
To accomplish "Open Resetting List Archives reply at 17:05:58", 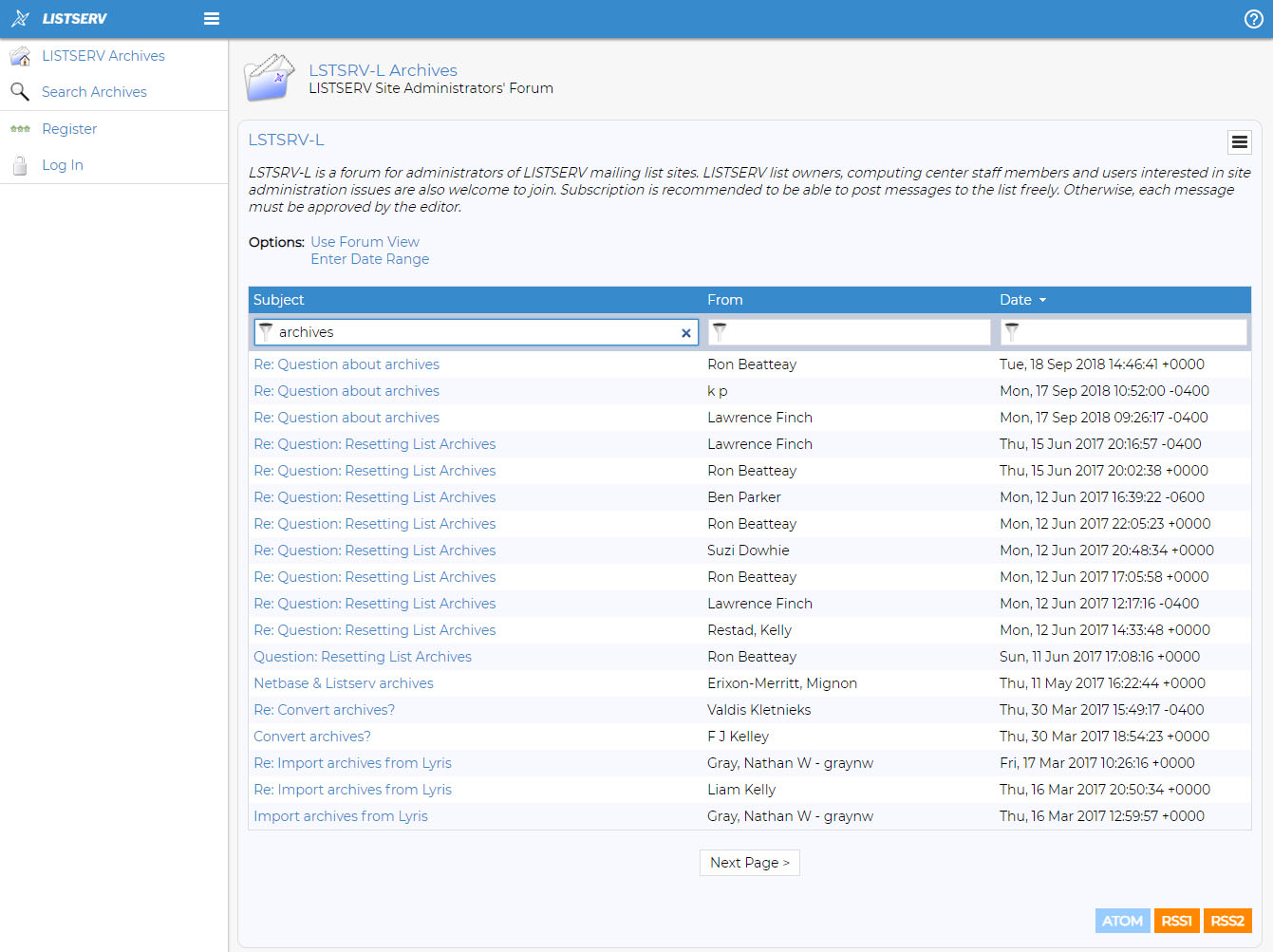I will click(x=374, y=577).
